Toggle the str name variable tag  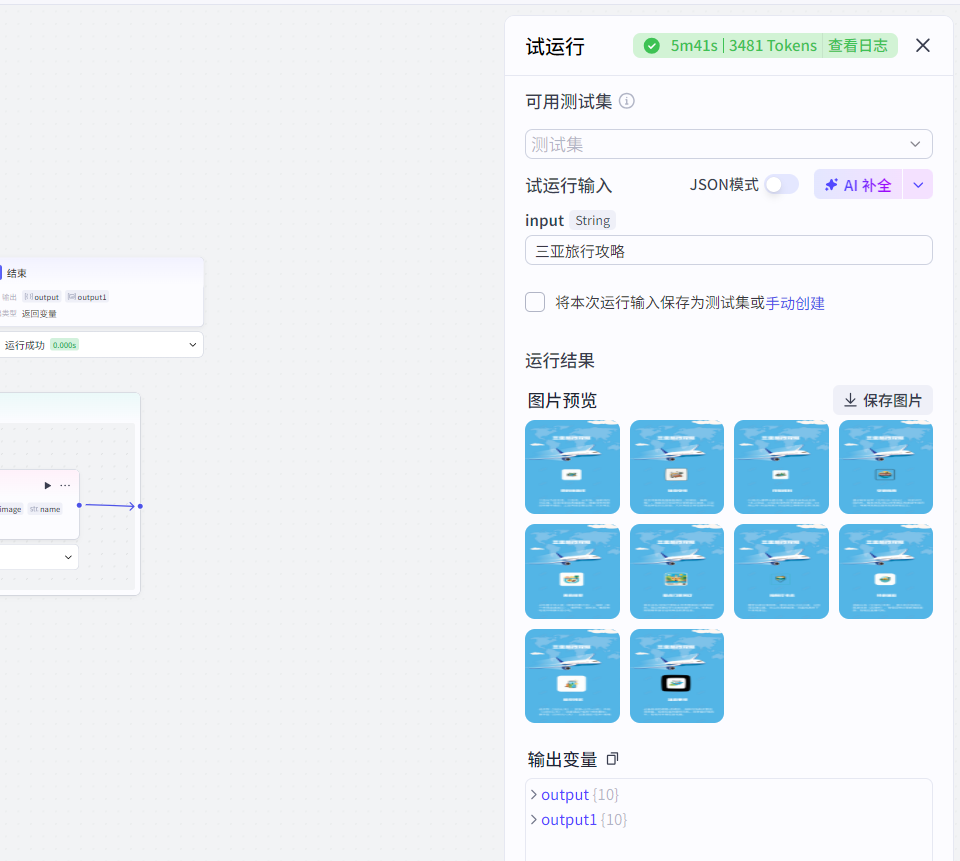pos(44,509)
